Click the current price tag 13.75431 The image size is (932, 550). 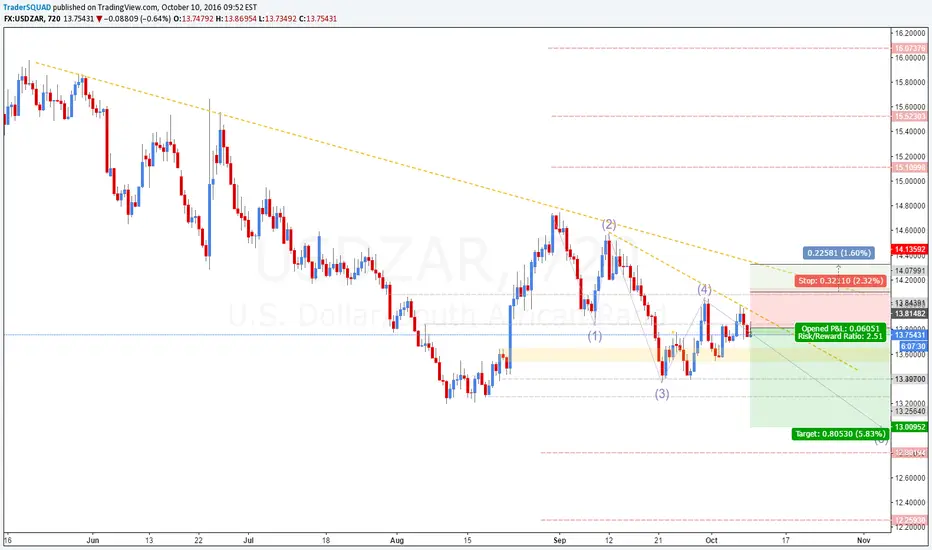[909, 335]
